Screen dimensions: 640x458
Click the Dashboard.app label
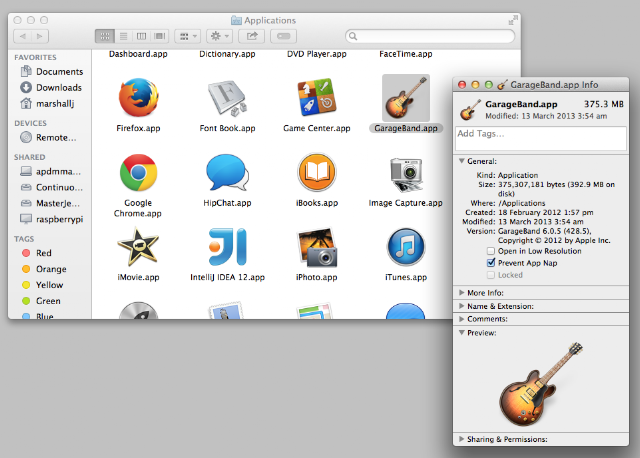(x=138, y=54)
